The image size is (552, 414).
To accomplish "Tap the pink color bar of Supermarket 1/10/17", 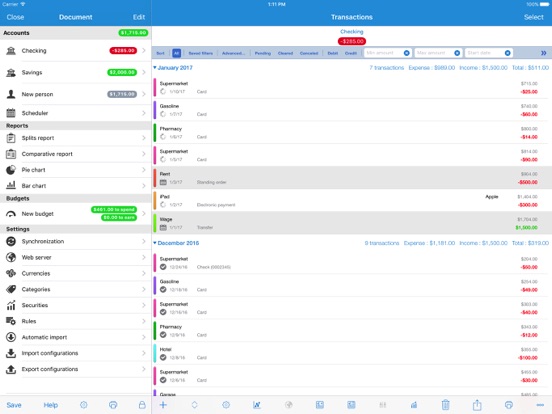I will [x=155, y=87].
